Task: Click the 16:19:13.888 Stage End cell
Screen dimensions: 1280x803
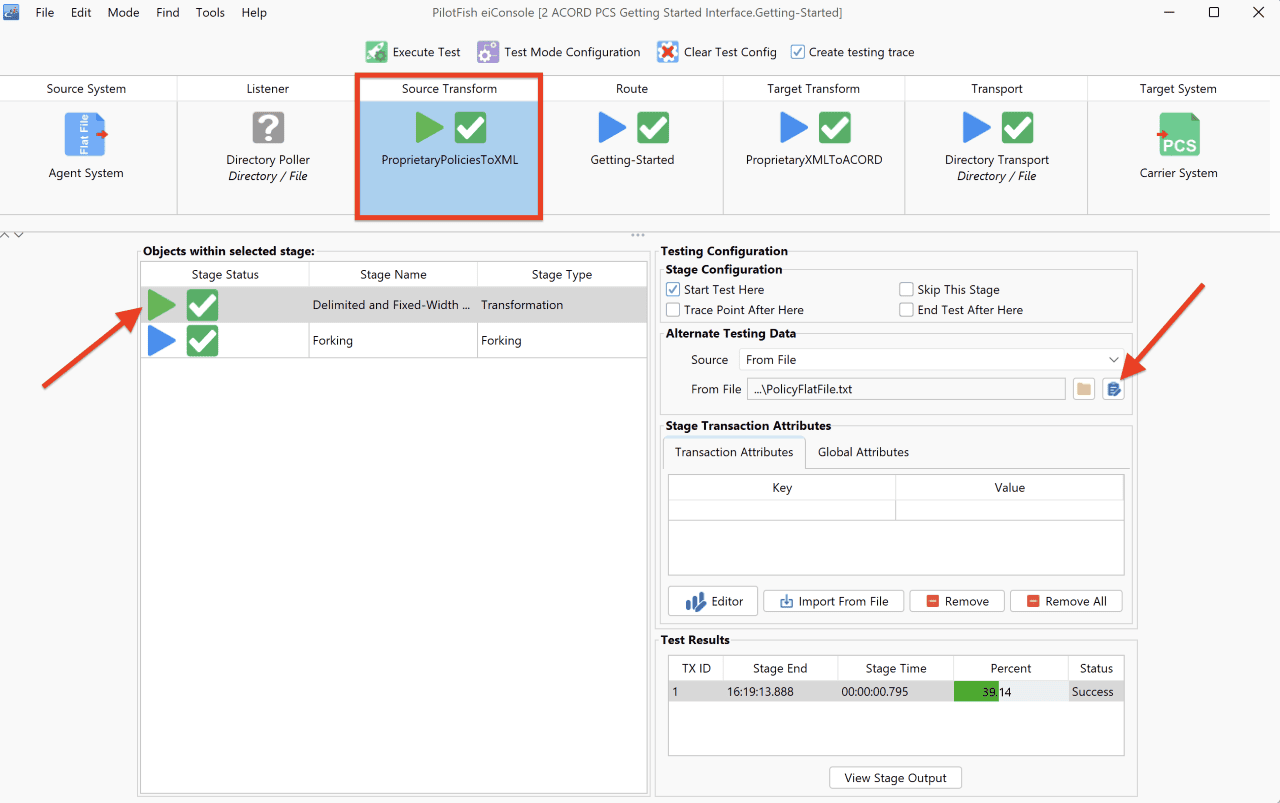Action: point(780,691)
